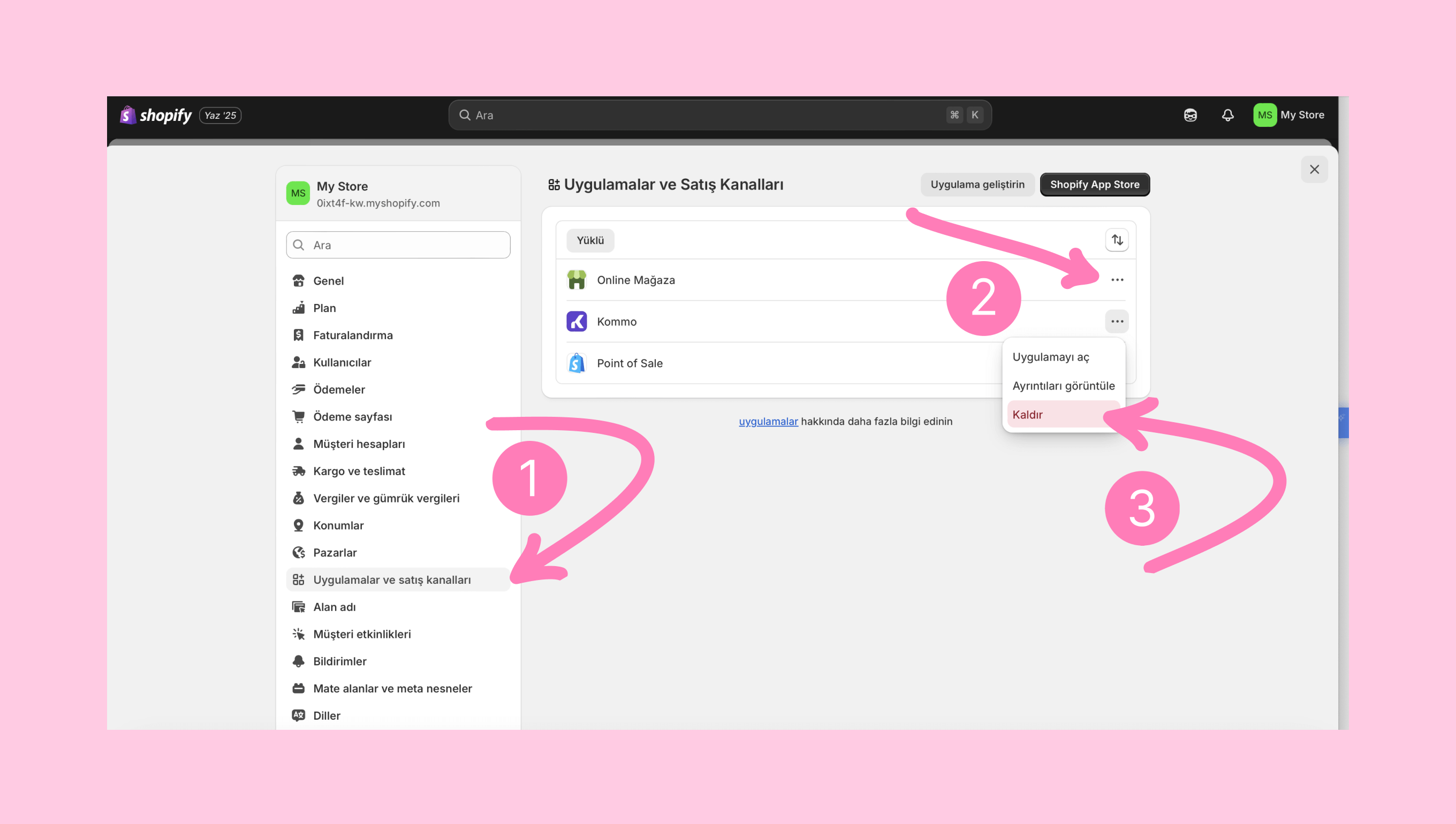The height and width of the screenshot is (824, 1456).
Task: Open Mate alanlar ve meta nesneler
Action: [398, 688]
